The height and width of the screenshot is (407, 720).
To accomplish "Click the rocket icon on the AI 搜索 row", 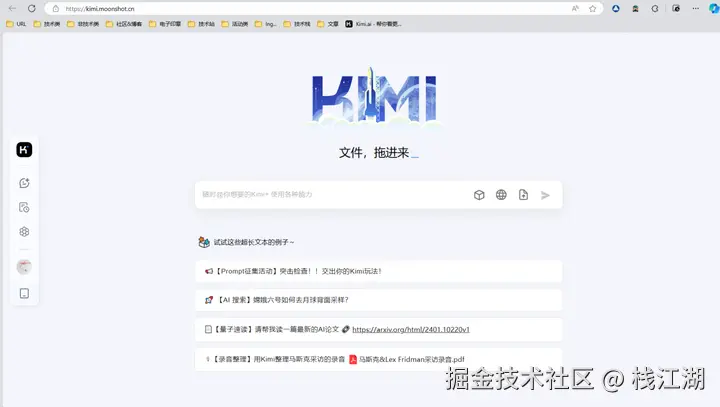I will (209, 300).
